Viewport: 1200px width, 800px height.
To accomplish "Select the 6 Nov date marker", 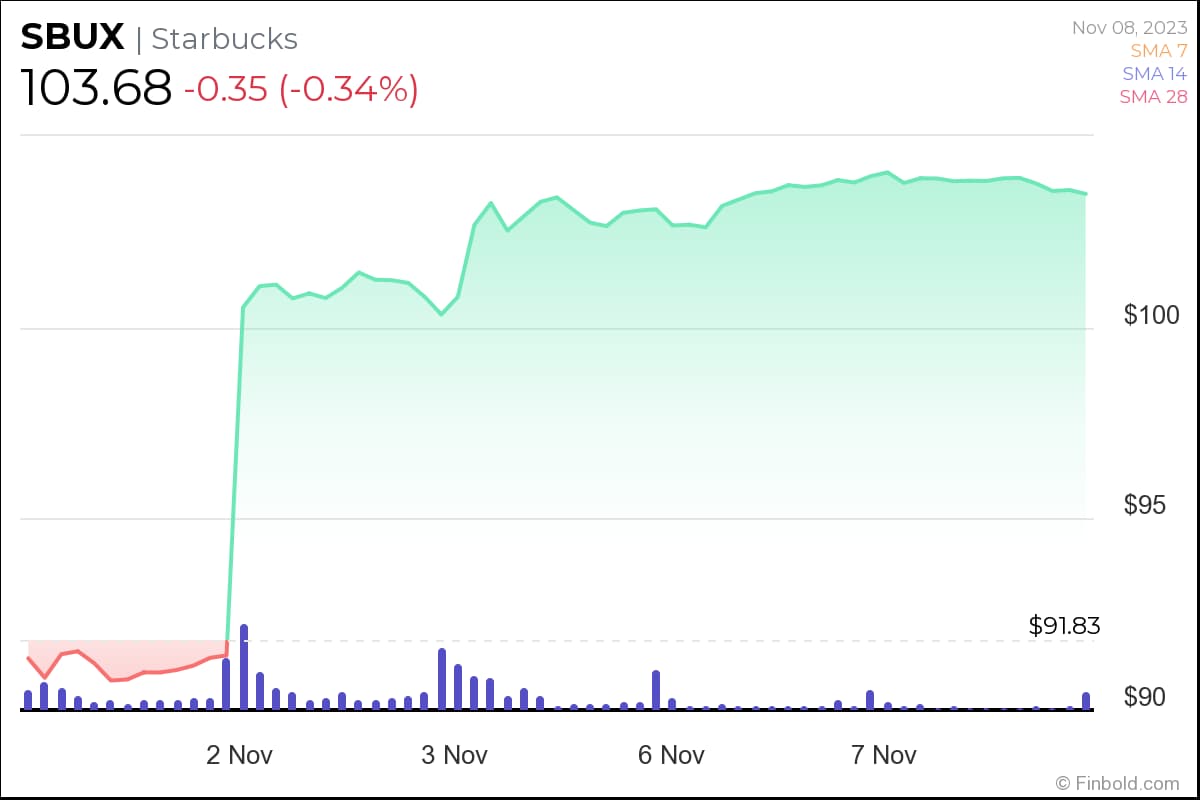I will pyautogui.click(x=671, y=755).
